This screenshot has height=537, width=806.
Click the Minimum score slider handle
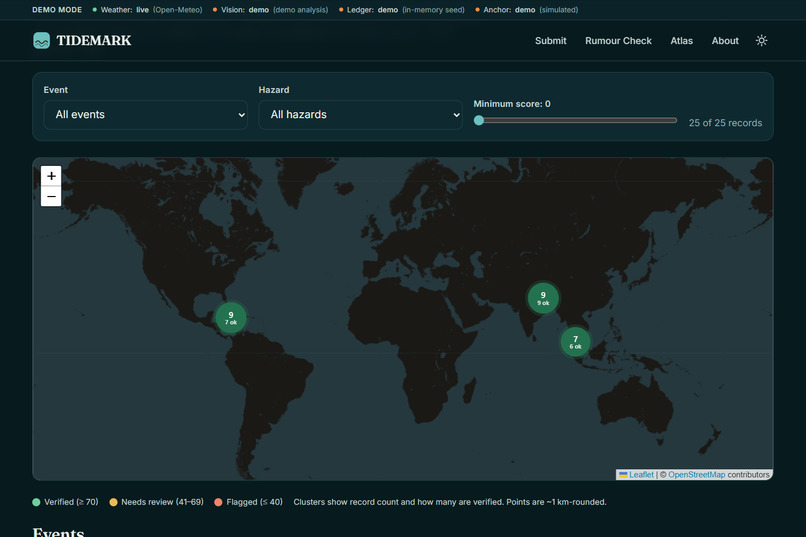click(x=479, y=120)
